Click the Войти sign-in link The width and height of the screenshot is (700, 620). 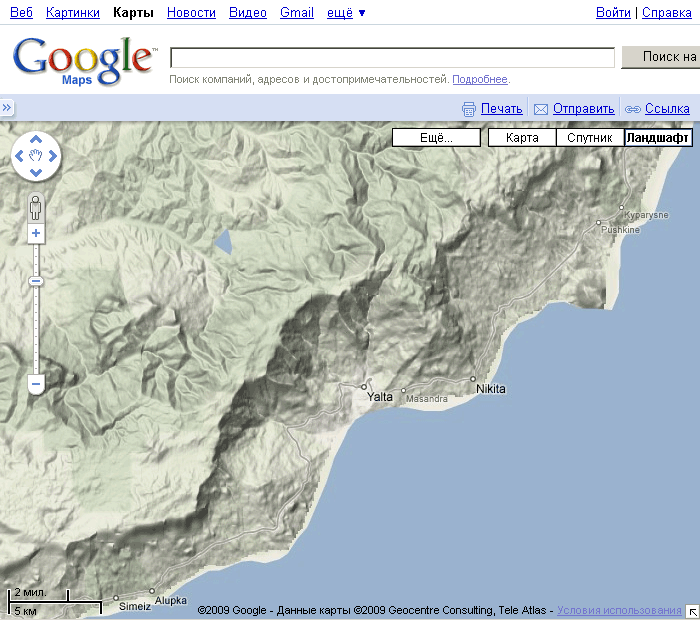[x=613, y=13]
